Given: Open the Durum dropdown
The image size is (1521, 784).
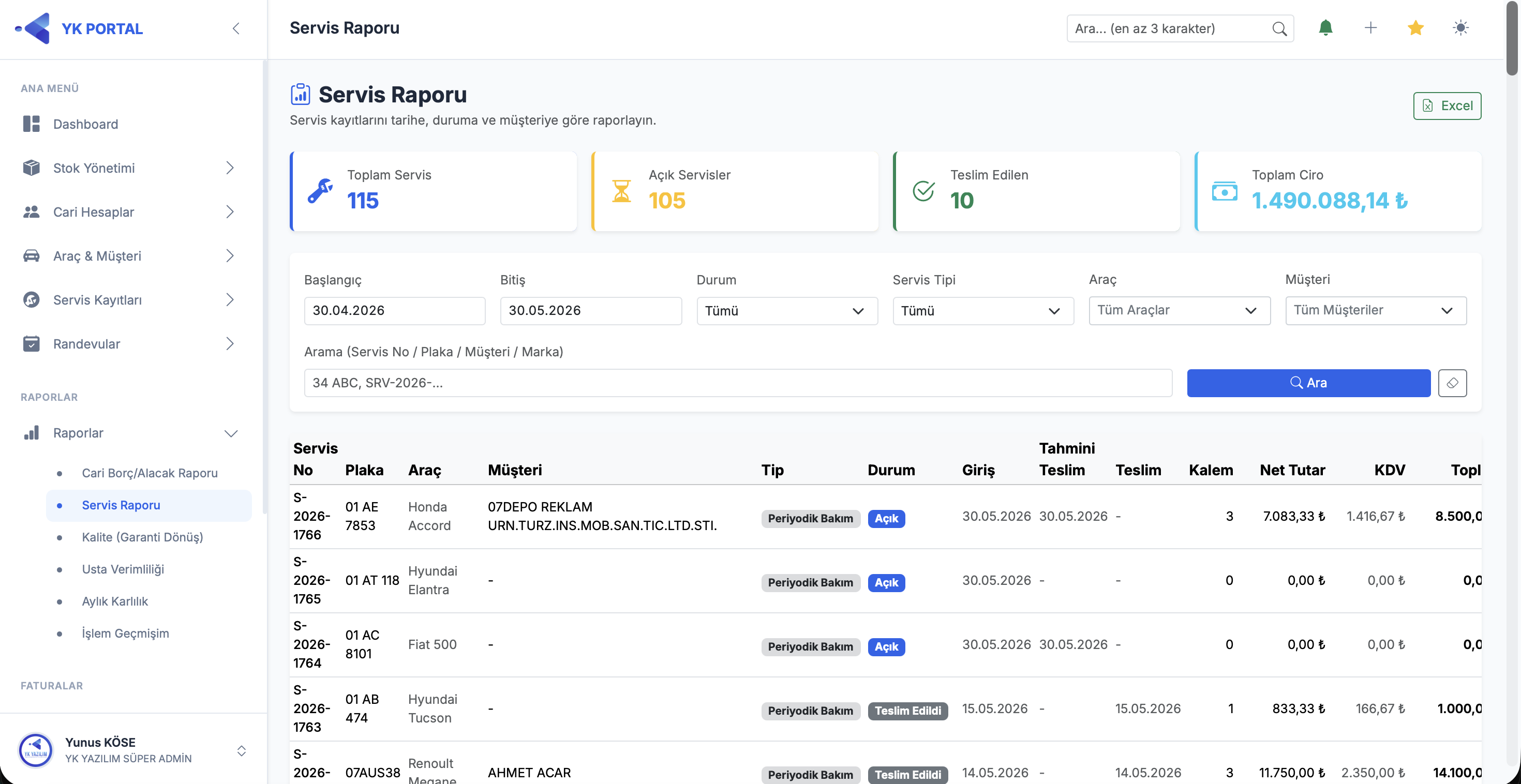Looking at the screenshot, I should tap(786, 310).
